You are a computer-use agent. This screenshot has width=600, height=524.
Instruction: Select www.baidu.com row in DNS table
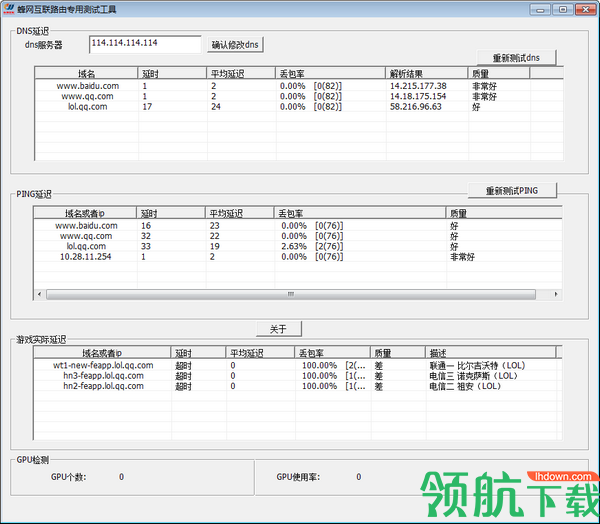coord(298,86)
